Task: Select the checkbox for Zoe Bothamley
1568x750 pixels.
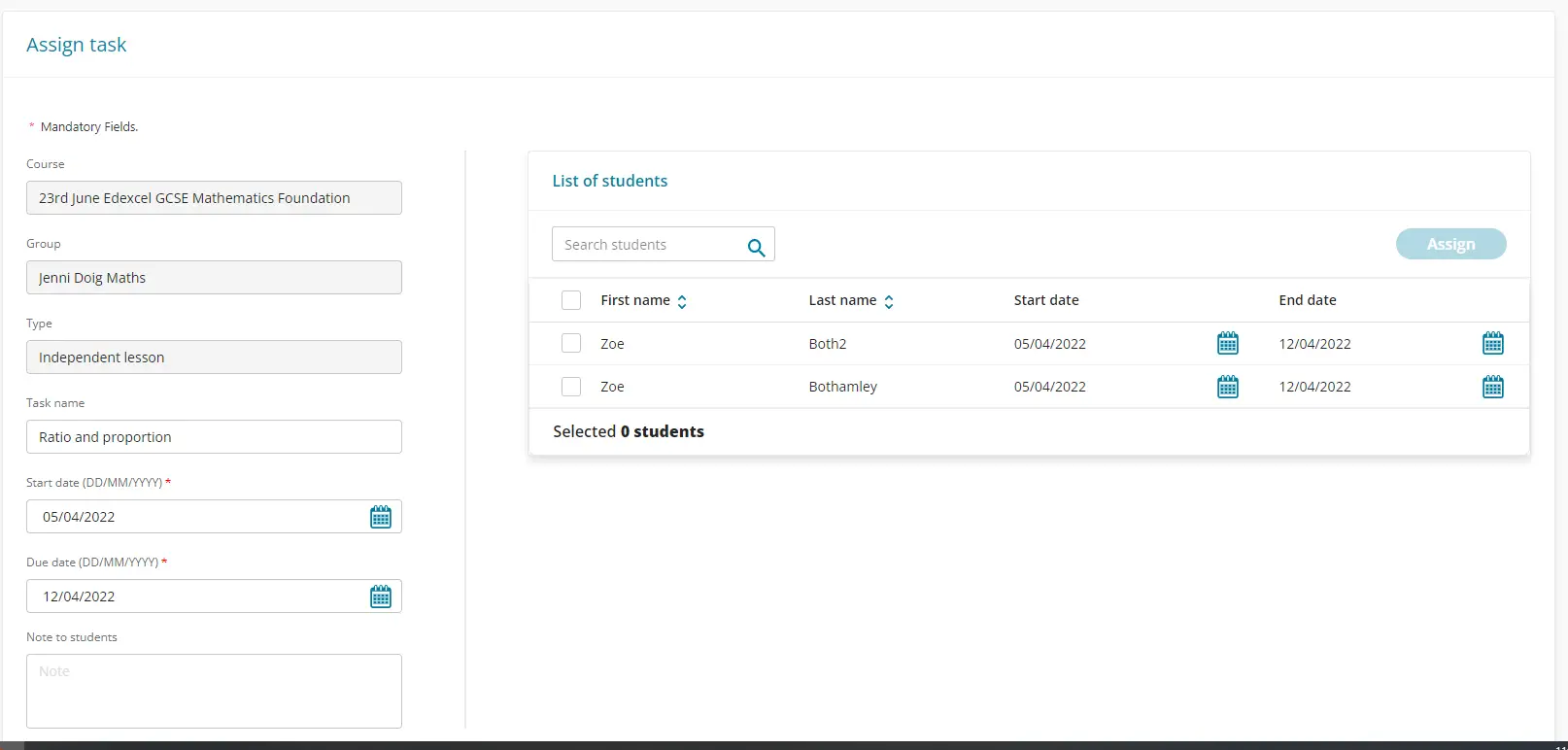Action: pyautogui.click(x=571, y=387)
